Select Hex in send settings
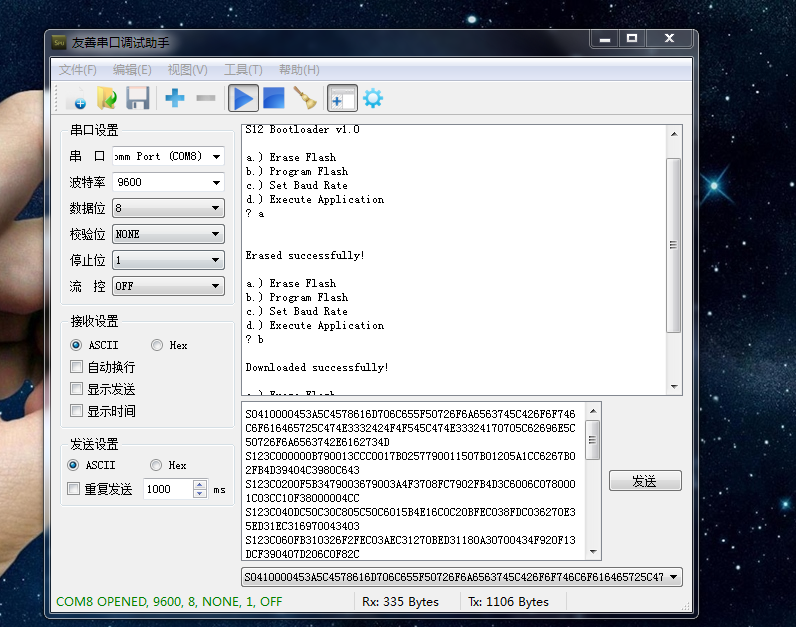 (169, 465)
